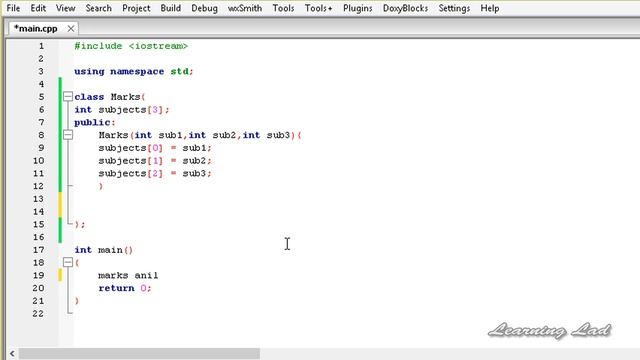Click on 'int subjects[3];' declaration
Image resolution: width=640 pixels, height=360 pixels.
tap(121, 109)
